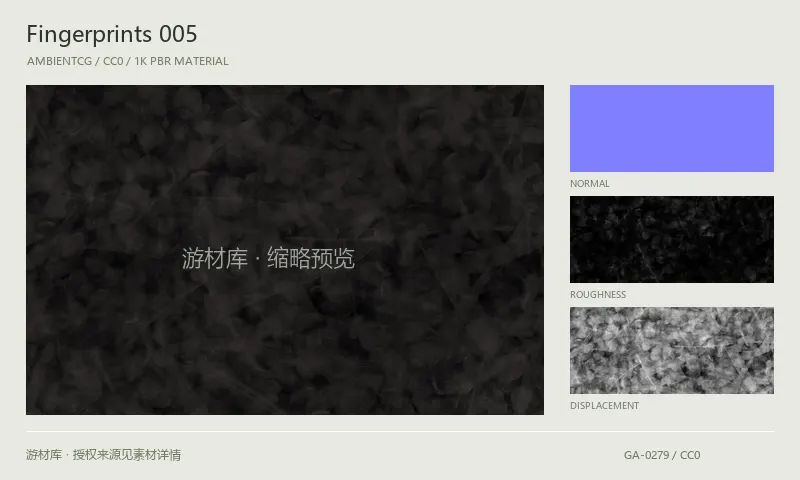Select the dark Roughness map thumbnail
Image resolution: width=800 pixels, height=480 pixels.
point(671,239)
